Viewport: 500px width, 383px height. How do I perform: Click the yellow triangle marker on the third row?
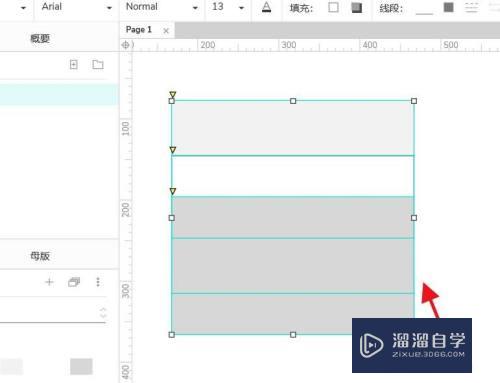point(172,191)
